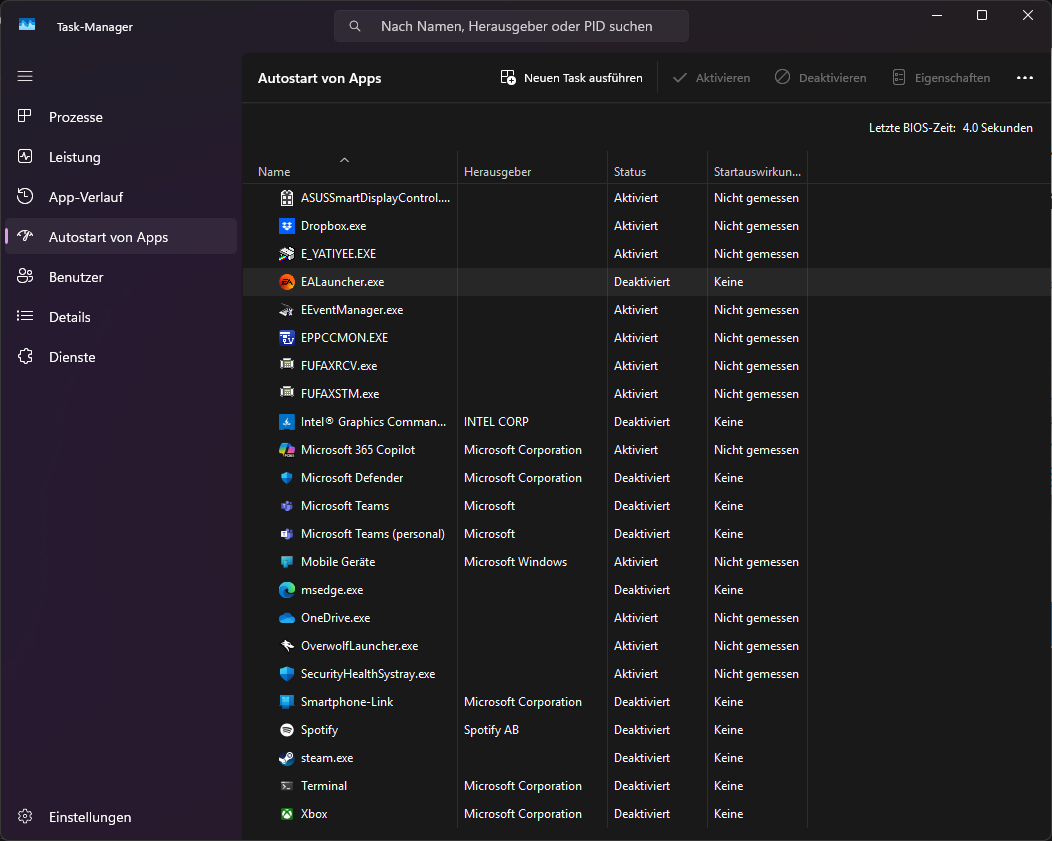1052x841 pixels.
Task: Click the E_YATIYEE.EXE icon
Action: coord(286,254)
